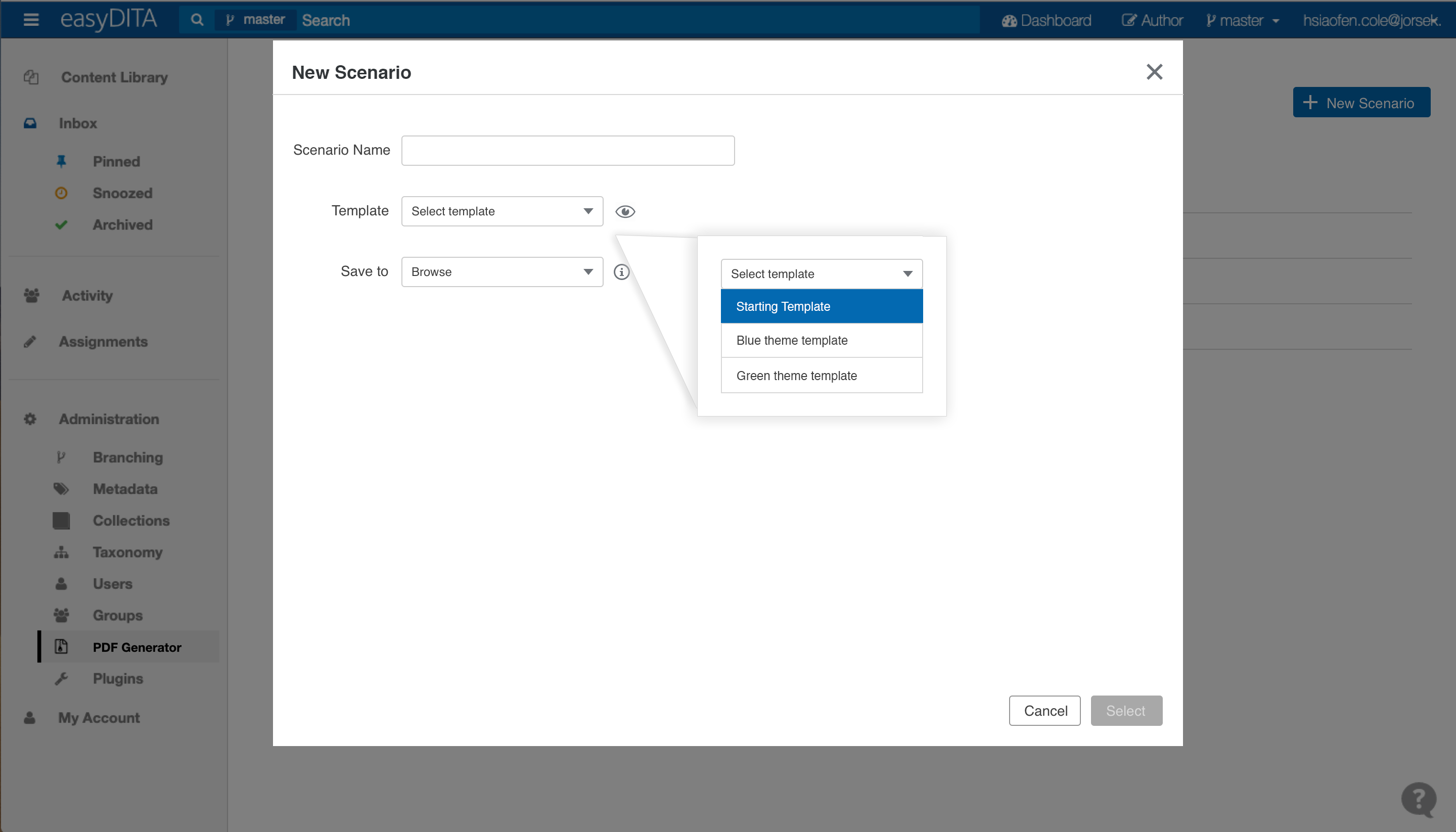Click the Users person icon

[61, 584]
